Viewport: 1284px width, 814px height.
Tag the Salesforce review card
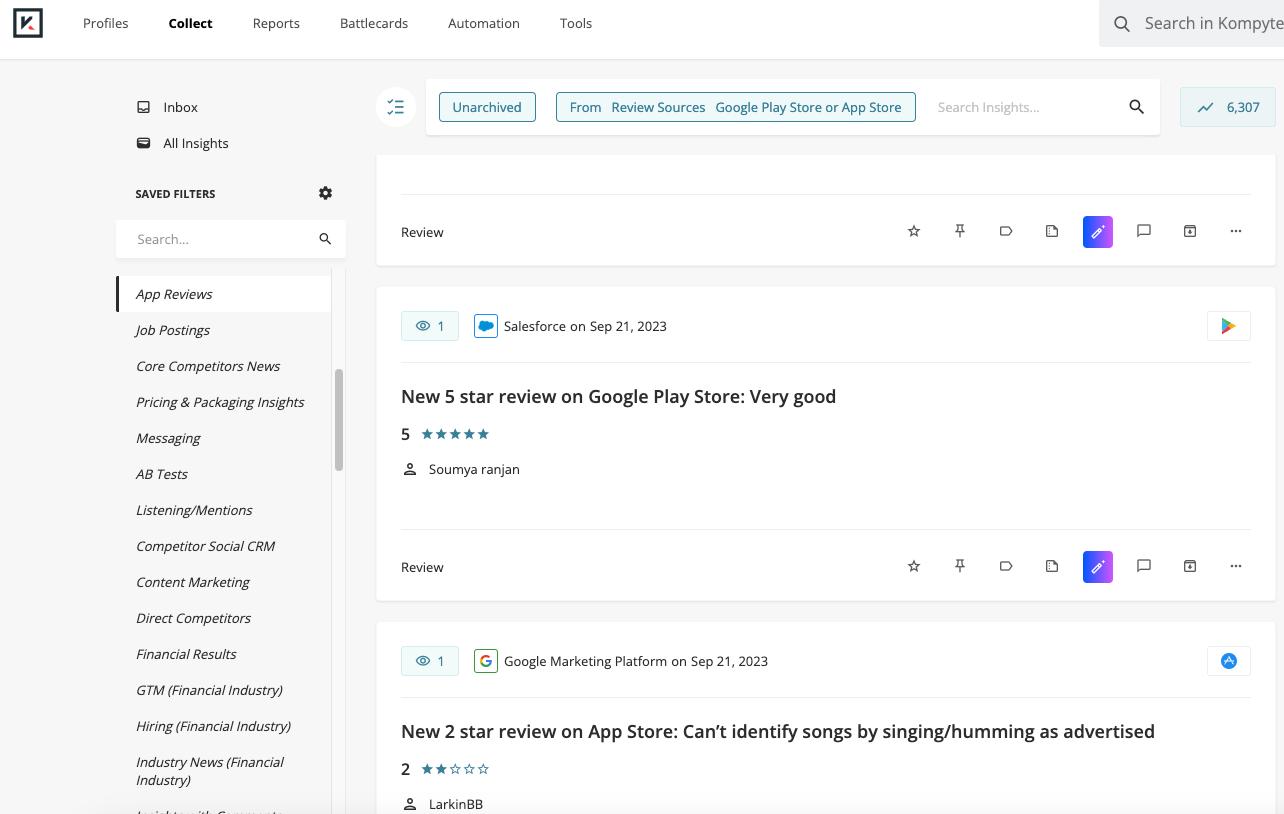[x=1006, y=566]
